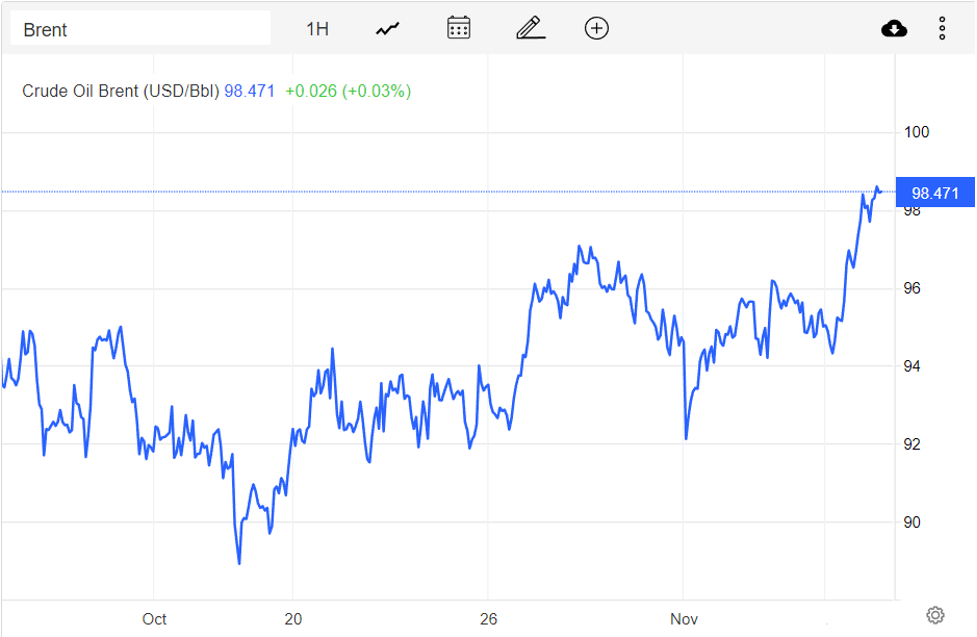The height and width of the screenshot is (637, 977).
Task: Select the Oct label on time axis
Action: point(154,619)
